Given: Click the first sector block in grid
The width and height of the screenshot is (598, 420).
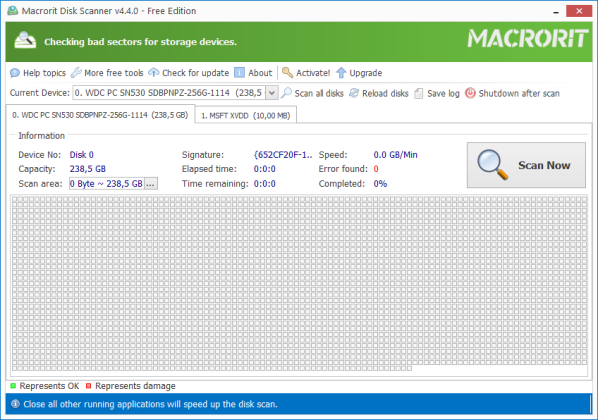Looking at the screenshot, I should pos(15,199).
